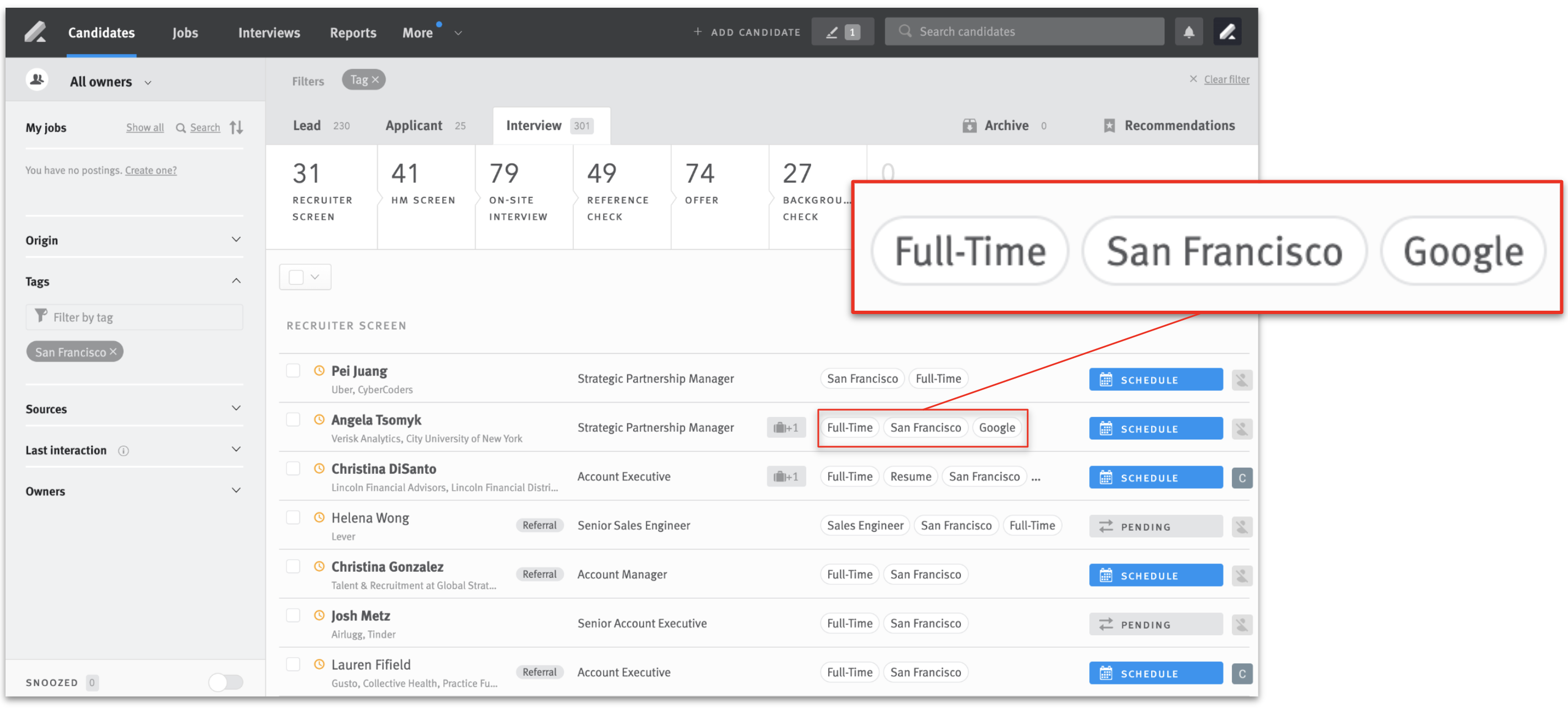
Task: Click the Archive box icon
Action: 970,126
